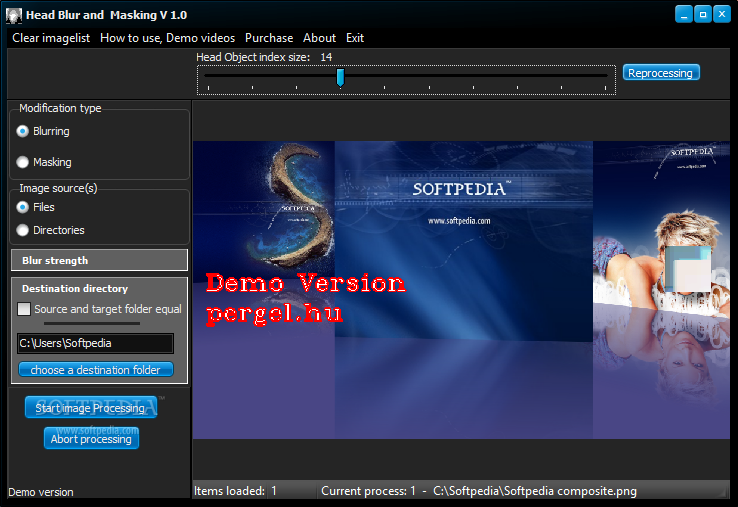Click the destination path input field
The height and width of the screenshot is (507, 738).
pyautogui.click(x=96, y=343)
